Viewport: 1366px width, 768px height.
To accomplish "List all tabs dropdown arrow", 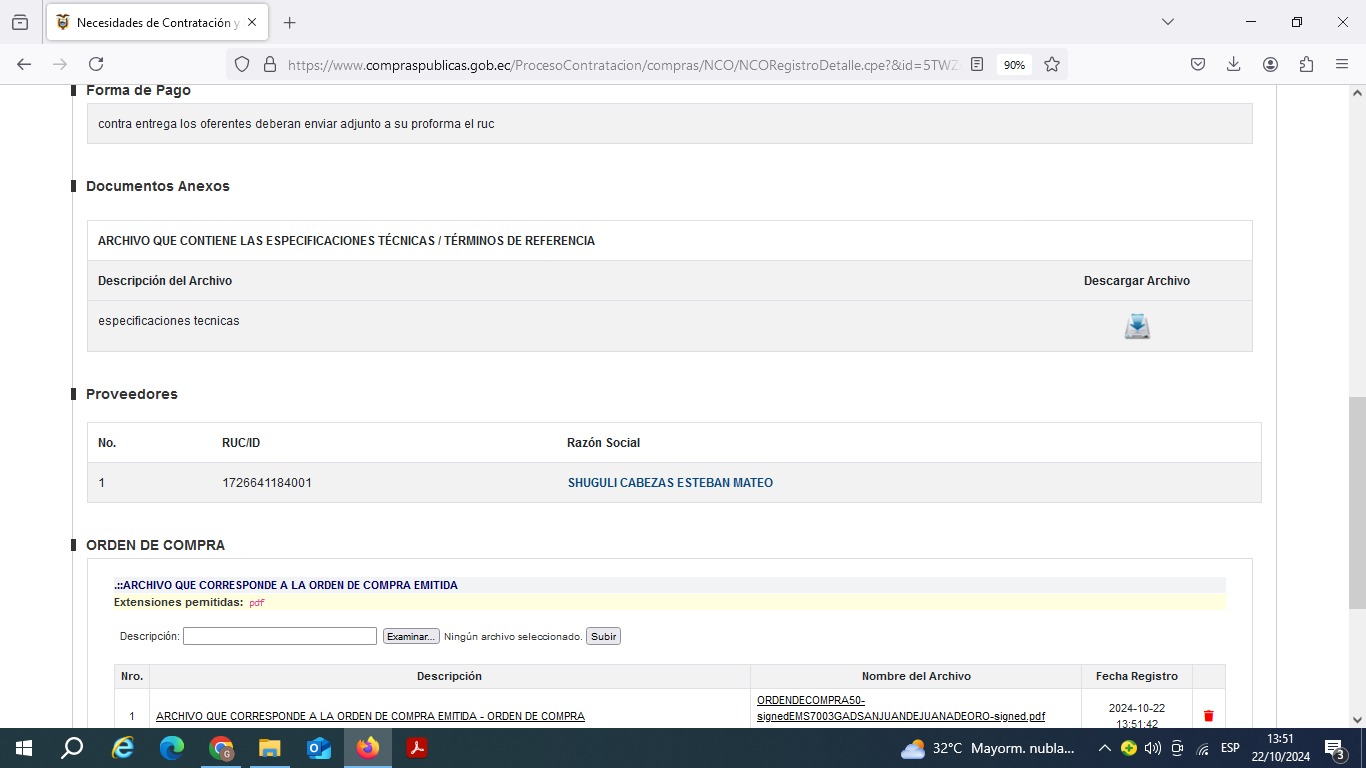I will click(1167, 22).
